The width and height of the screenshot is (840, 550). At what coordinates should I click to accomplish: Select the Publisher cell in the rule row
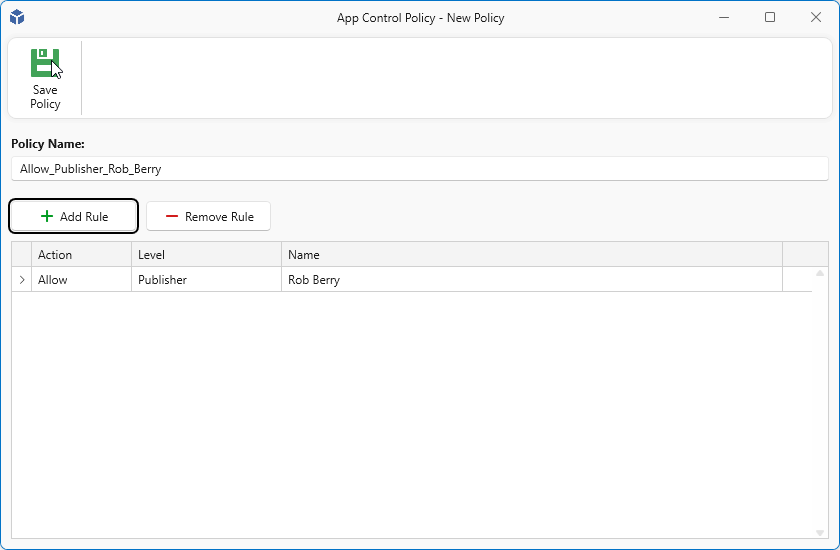point(206,280)
